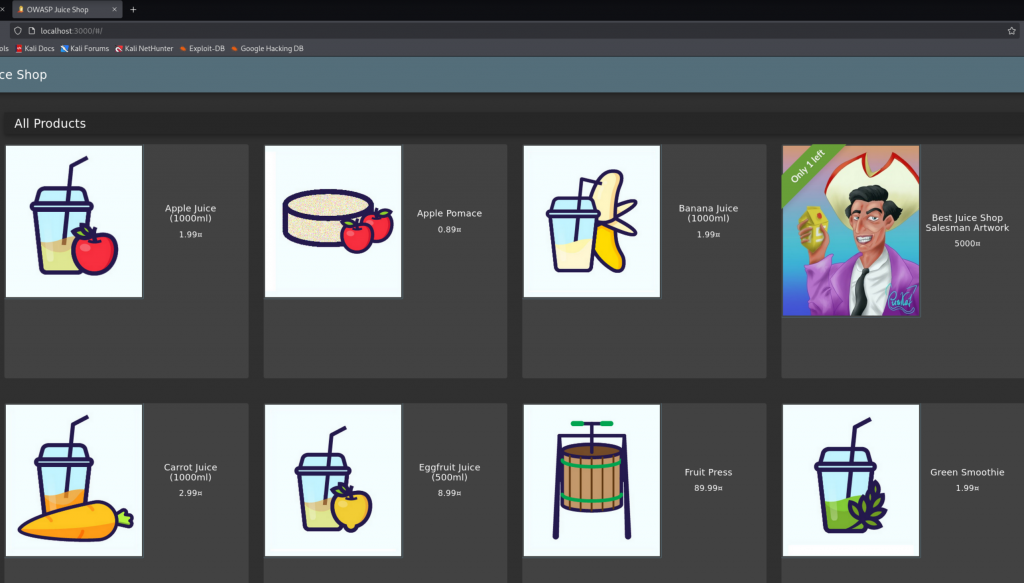Image resolution: width=1024 pixels, height=583 pixels.
Task: Focus the localhost:3000 address field
Action: [516, 31]
